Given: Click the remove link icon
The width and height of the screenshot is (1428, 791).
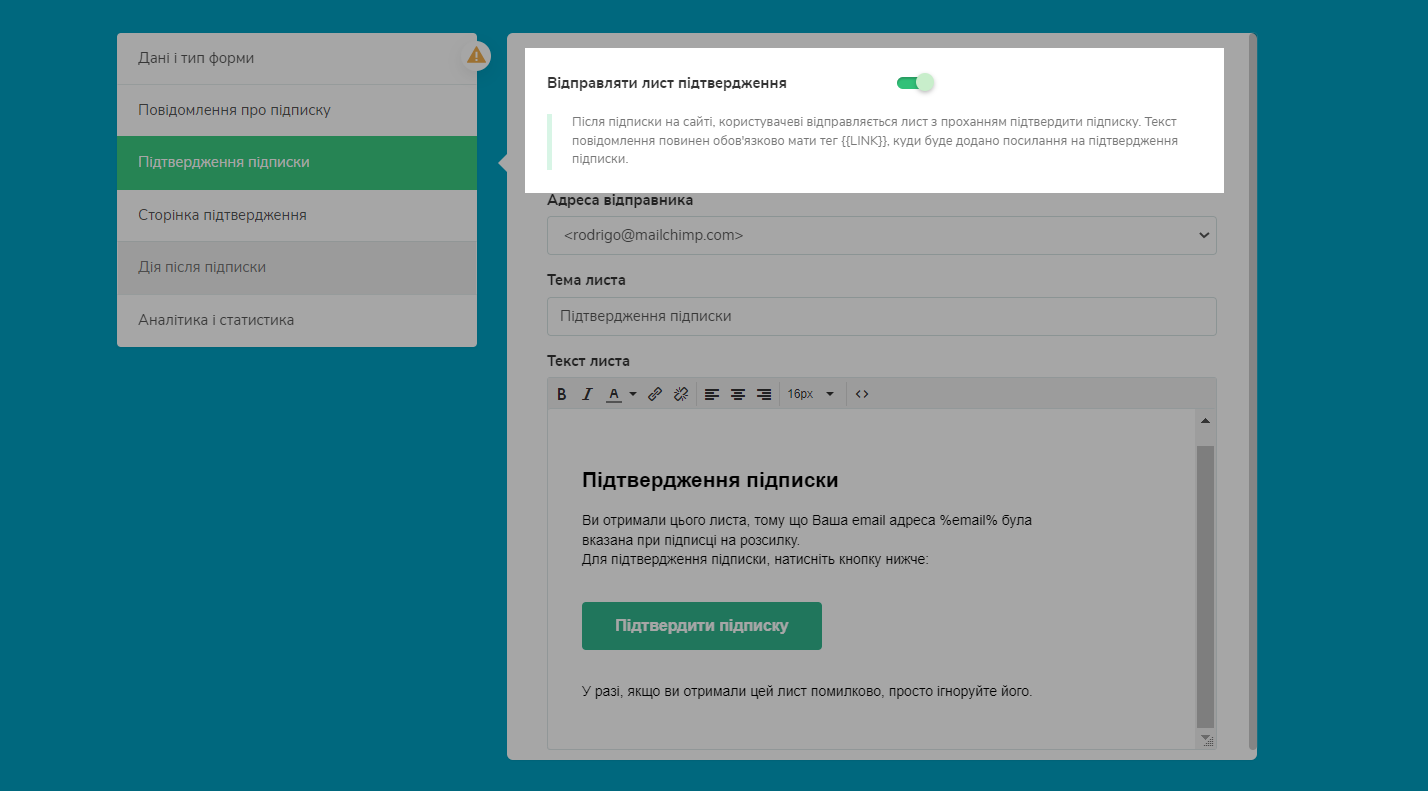Looking at the screenshot, I should 681,394.
